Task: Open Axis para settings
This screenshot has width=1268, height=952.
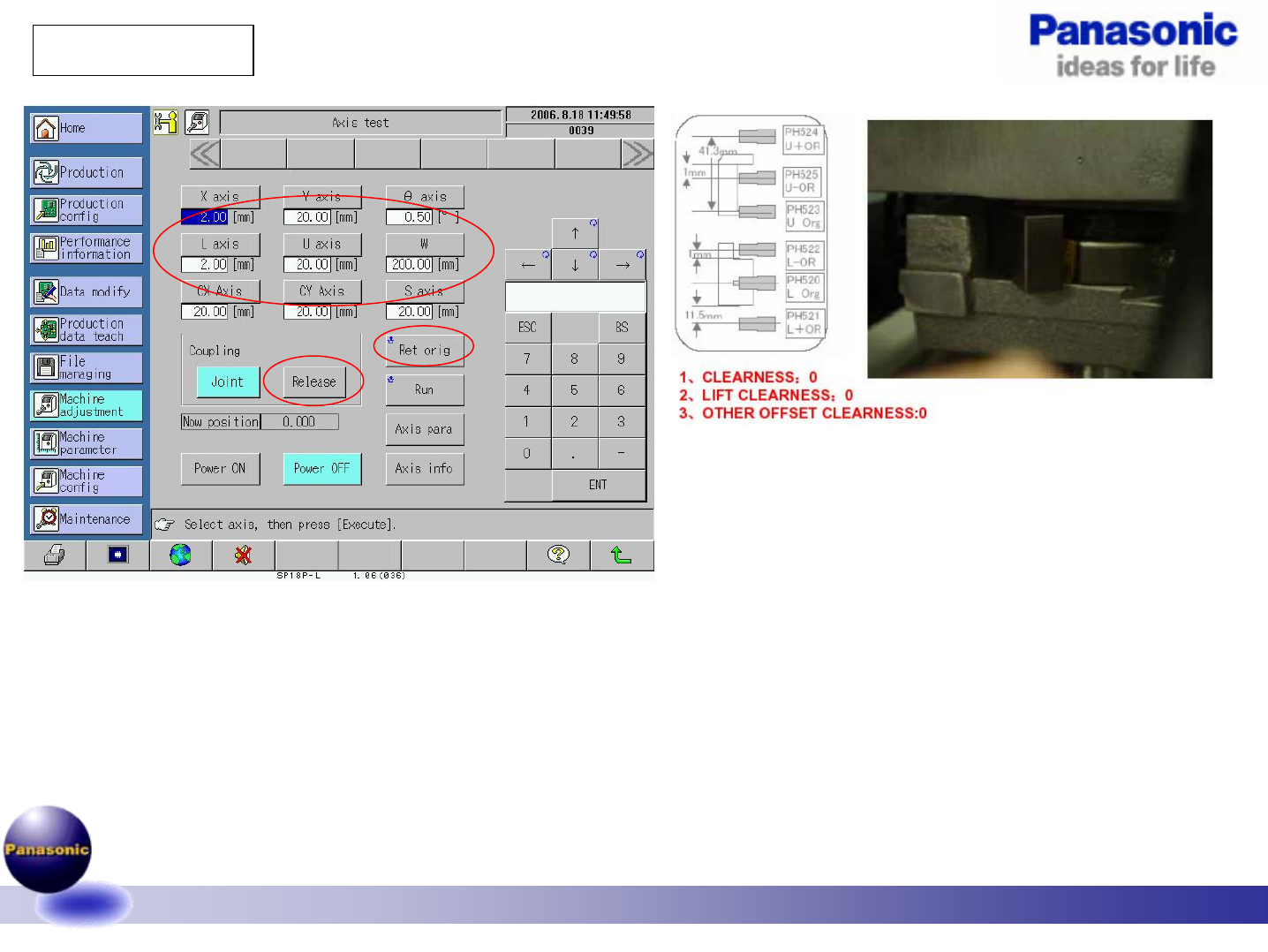Action: 425,429
